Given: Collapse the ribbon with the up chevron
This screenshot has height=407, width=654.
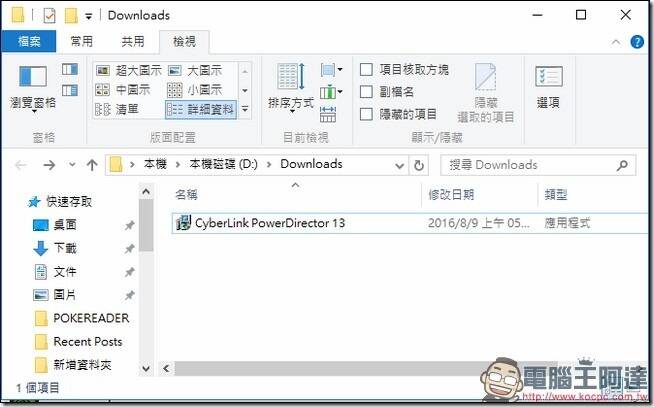Looking at the screenshot, I should point(616,42).
